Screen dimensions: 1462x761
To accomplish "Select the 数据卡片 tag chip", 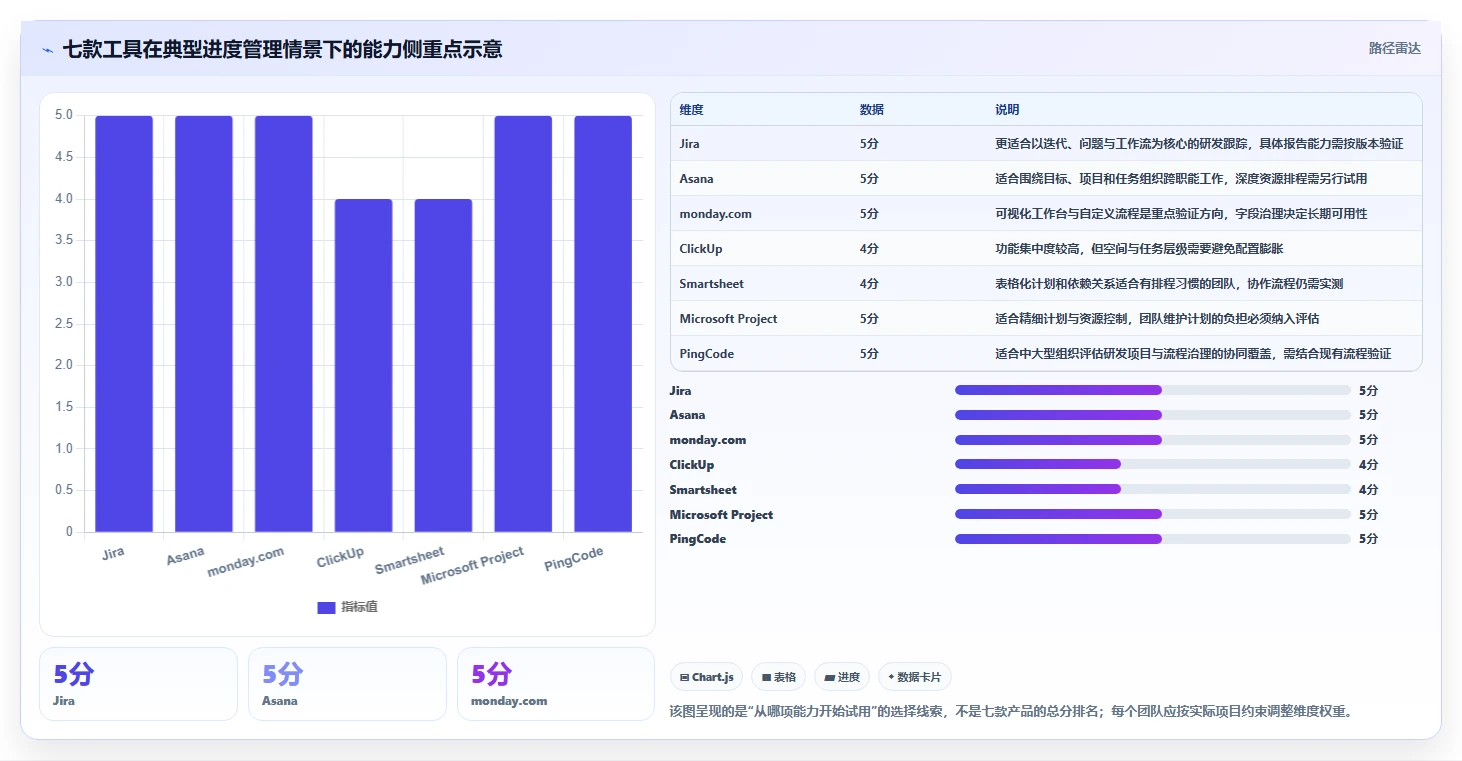I will [x=915, y=677].
